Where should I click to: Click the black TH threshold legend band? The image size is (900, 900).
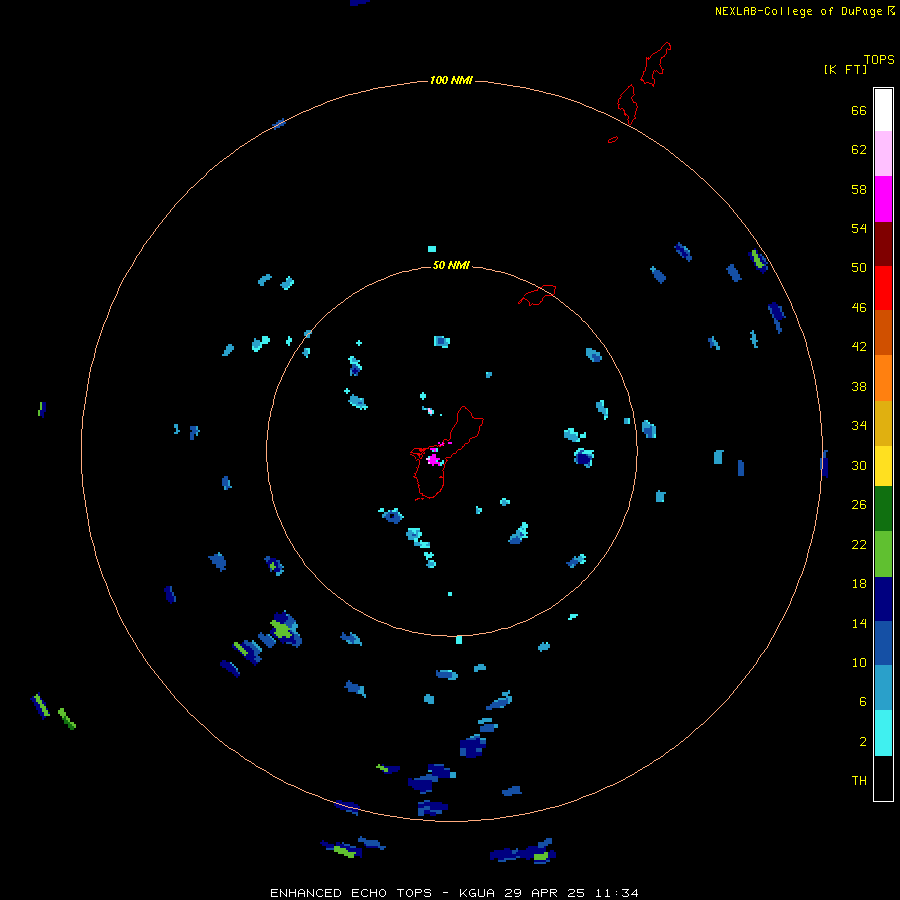(x=883, y=778)
